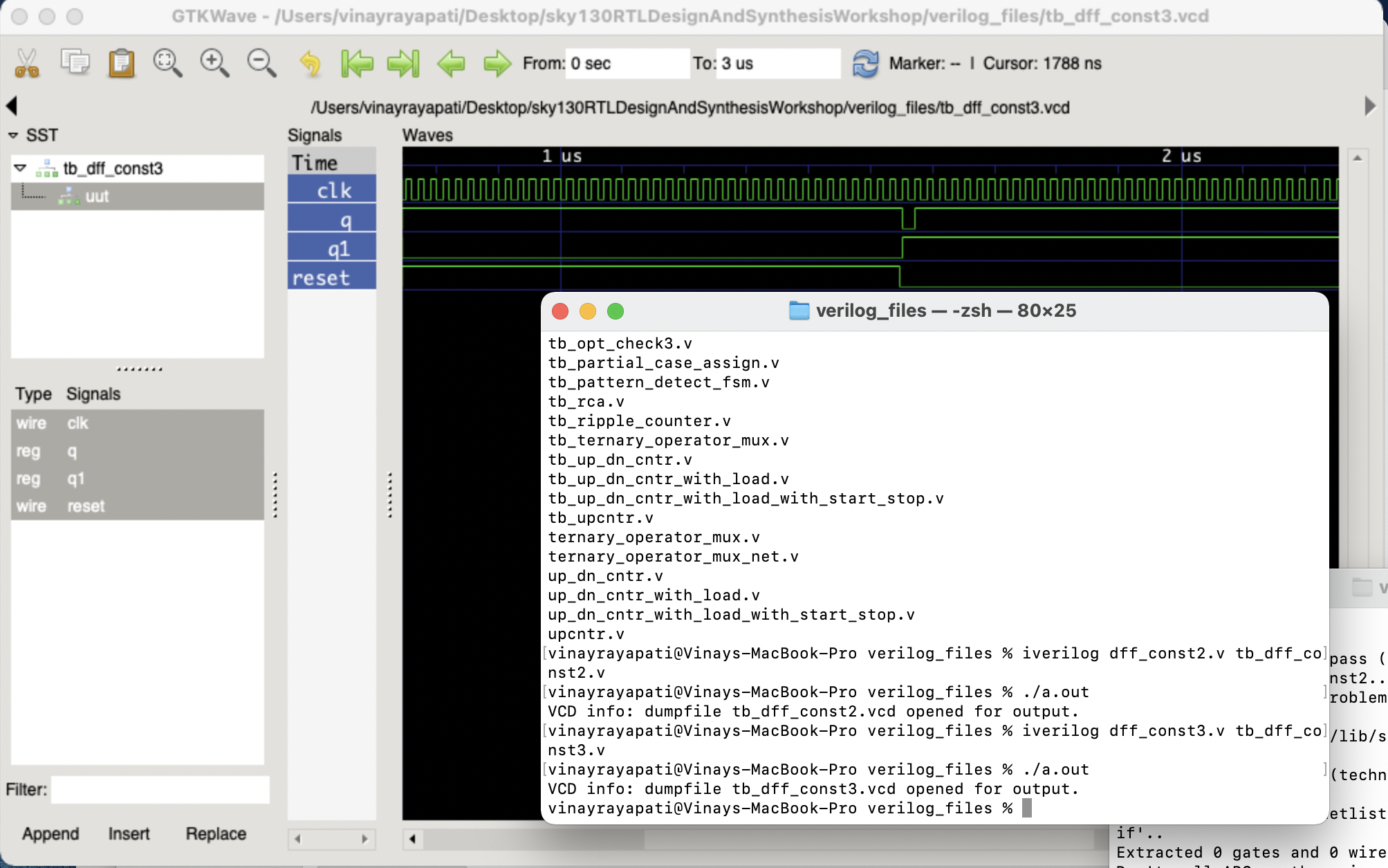Copy traces using the toolbar icon
This screenshot has height=868, width=1388.
pyautogui.click(x=75, y=63)
